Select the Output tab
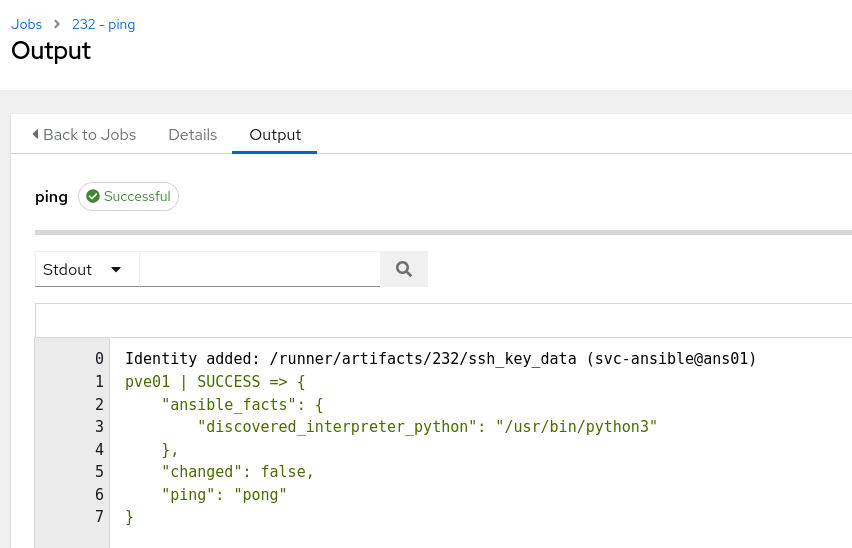This screenshot has width=852, height=548. (275, 134)
